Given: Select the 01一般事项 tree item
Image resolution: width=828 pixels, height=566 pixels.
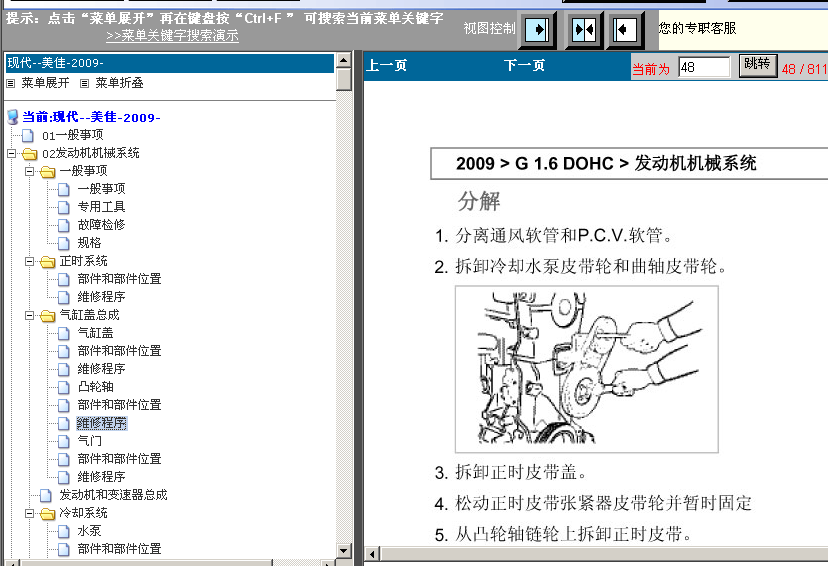Looking at the screenshot, I should (72, 135).
